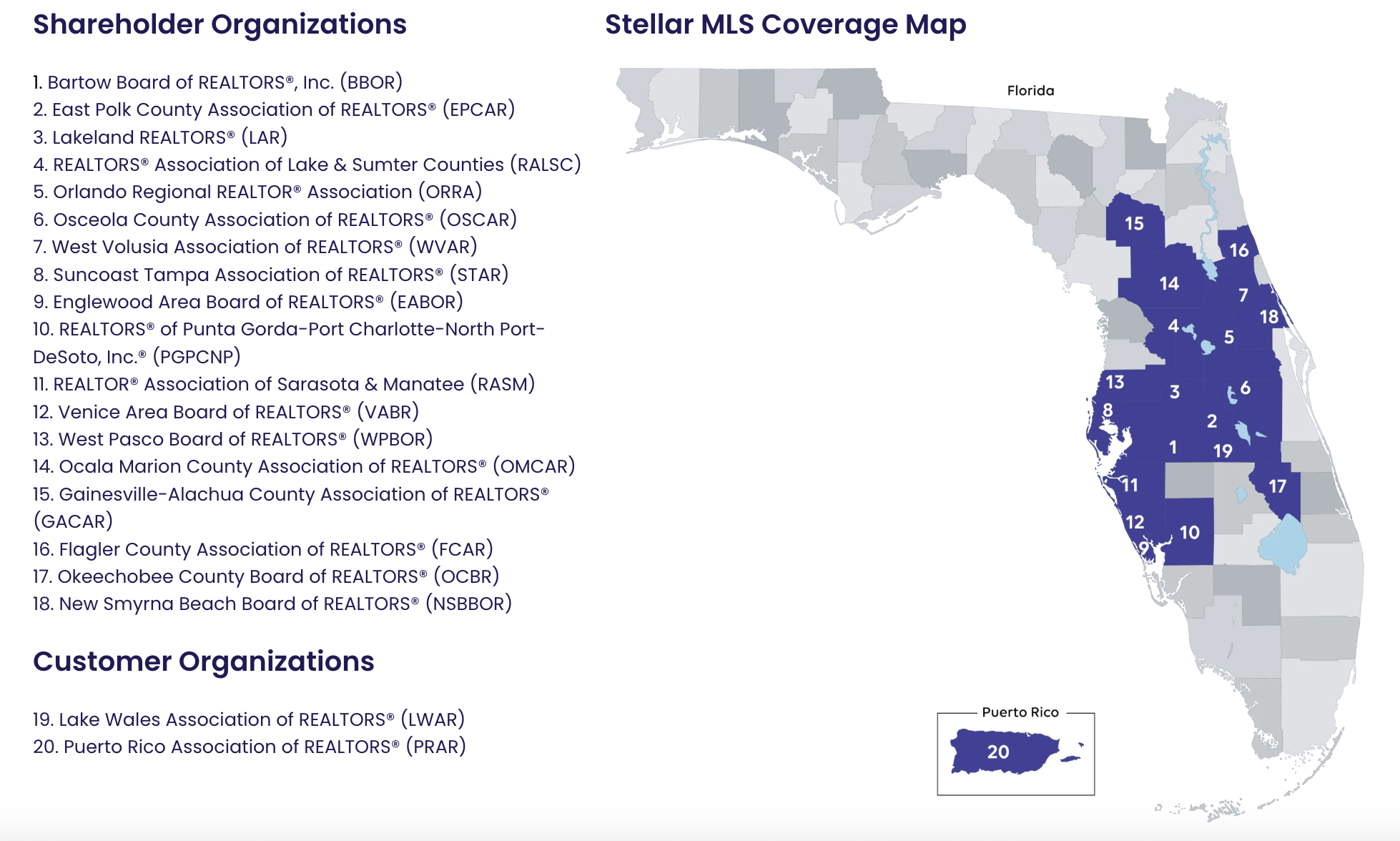
Task: Click the Customer Organizations heading
Action: point(204,662)
